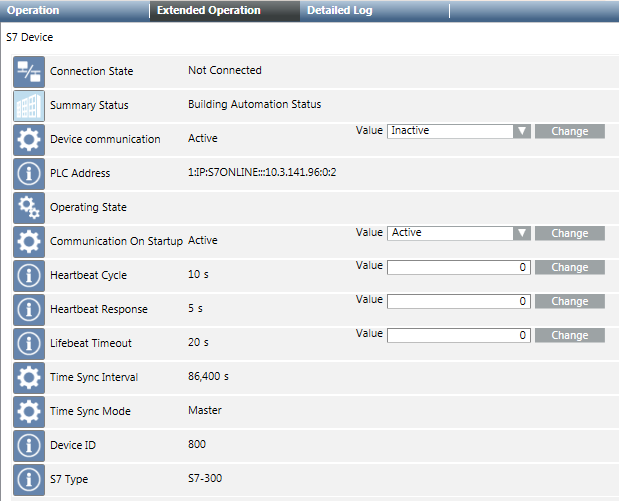619x501 pixels.
Task: Open the Device communication value dropdown
Action: 521,131
